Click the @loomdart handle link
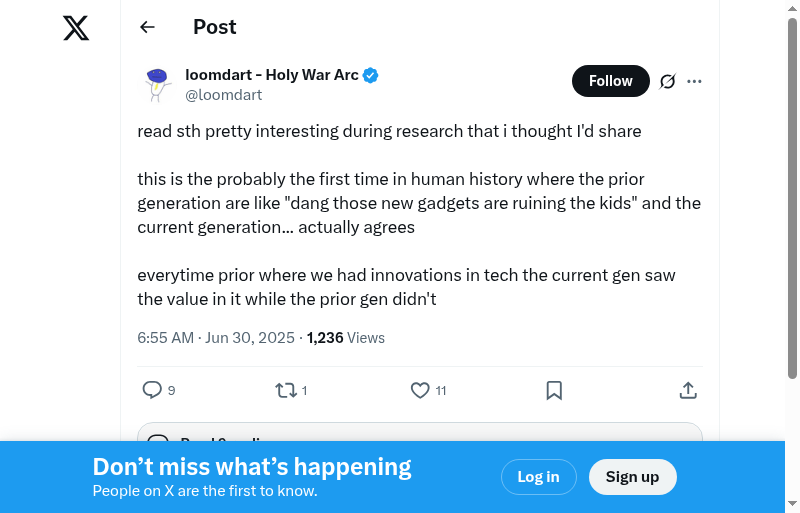 click(223, 95)
